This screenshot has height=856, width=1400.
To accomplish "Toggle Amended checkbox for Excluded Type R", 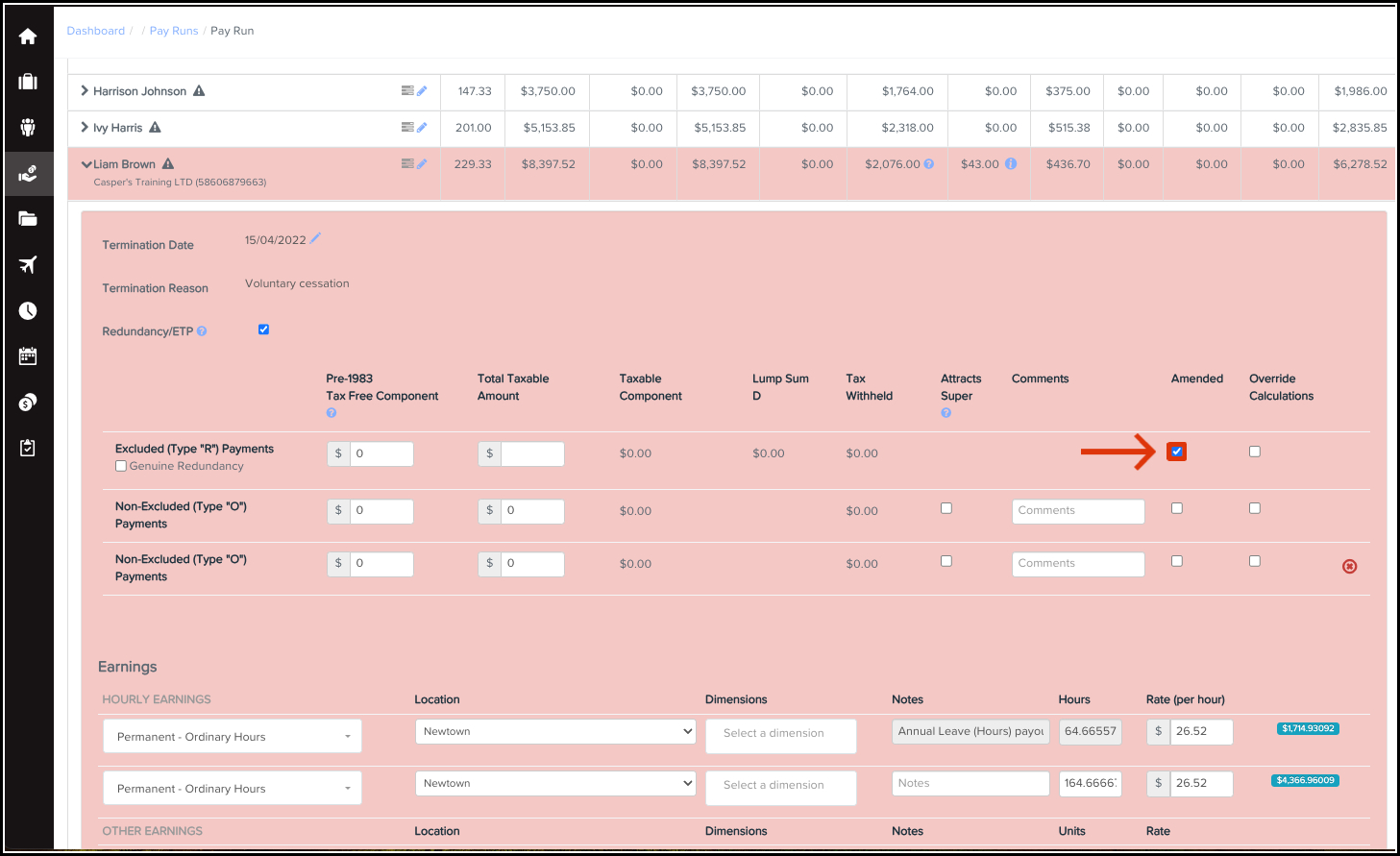I will [1177, 452].
